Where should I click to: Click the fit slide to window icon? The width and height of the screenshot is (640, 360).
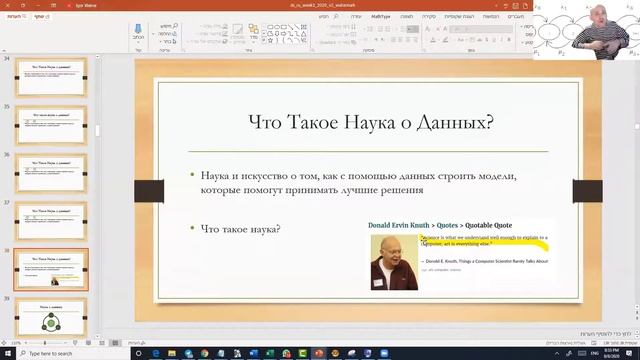pos(4,343)
